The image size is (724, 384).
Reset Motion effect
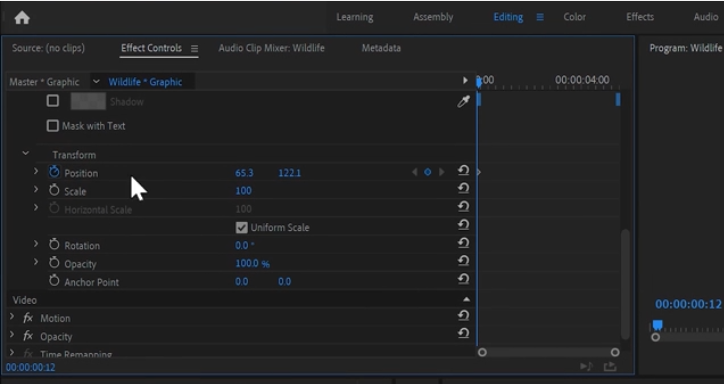tap(463, 316)
